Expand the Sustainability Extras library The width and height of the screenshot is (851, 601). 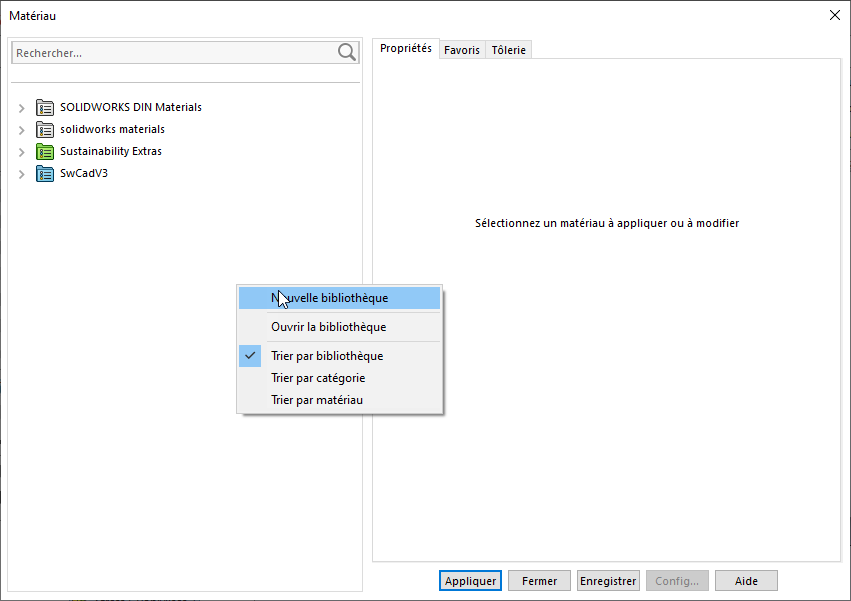pos(22,152)
